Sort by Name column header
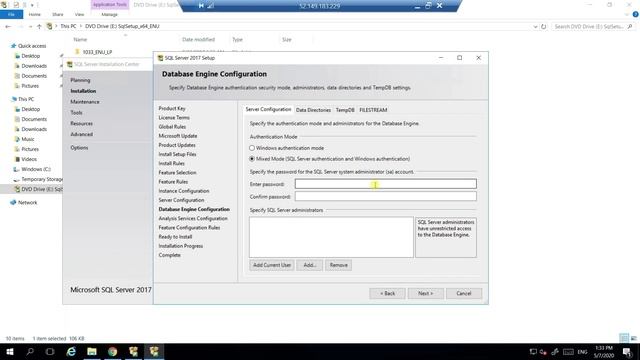 80,40
